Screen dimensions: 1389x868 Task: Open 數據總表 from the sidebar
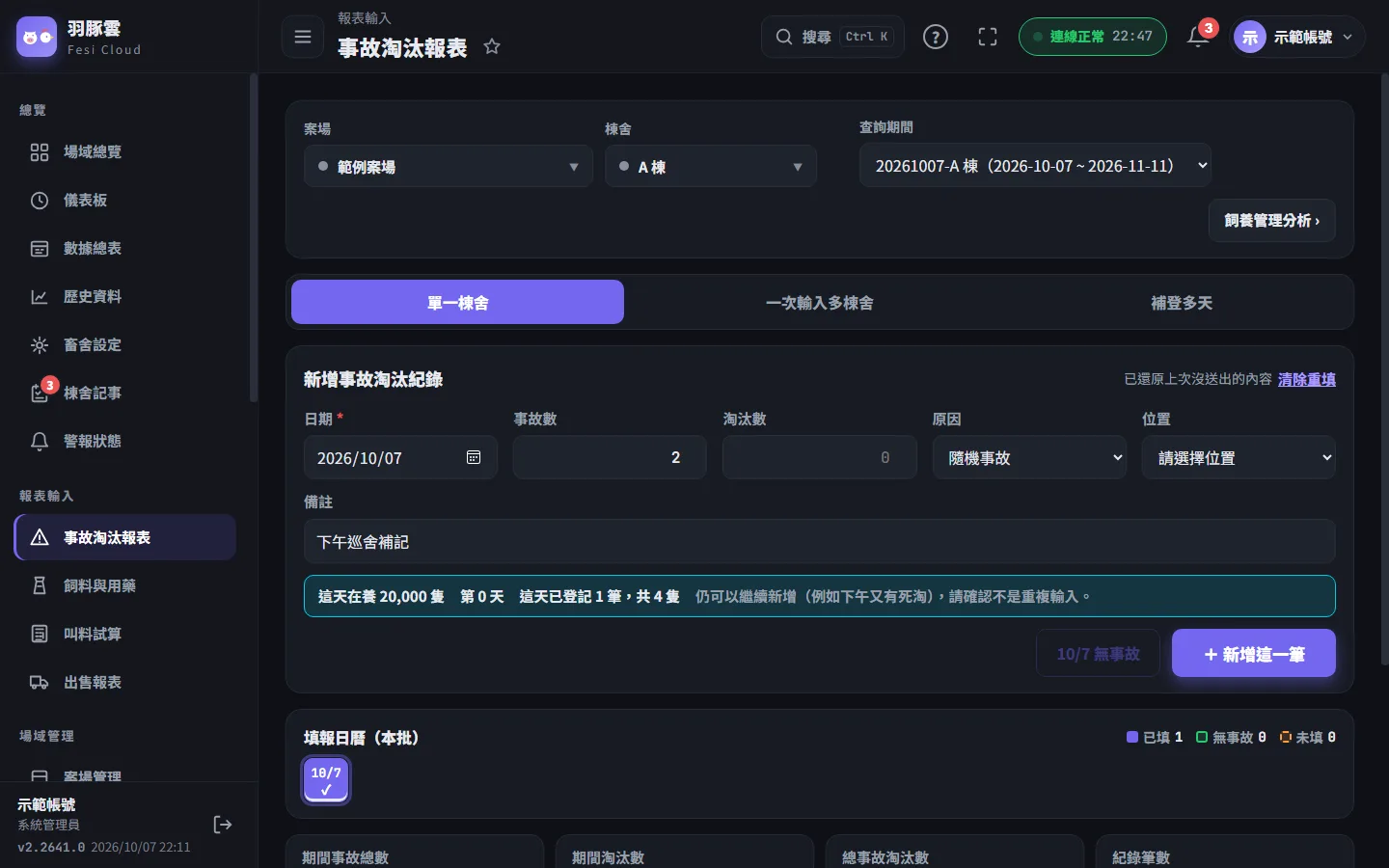coord(125,249)
